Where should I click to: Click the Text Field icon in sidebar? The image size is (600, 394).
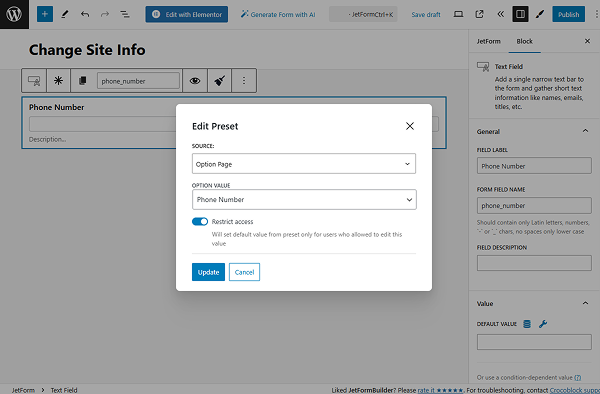point(483,67)
